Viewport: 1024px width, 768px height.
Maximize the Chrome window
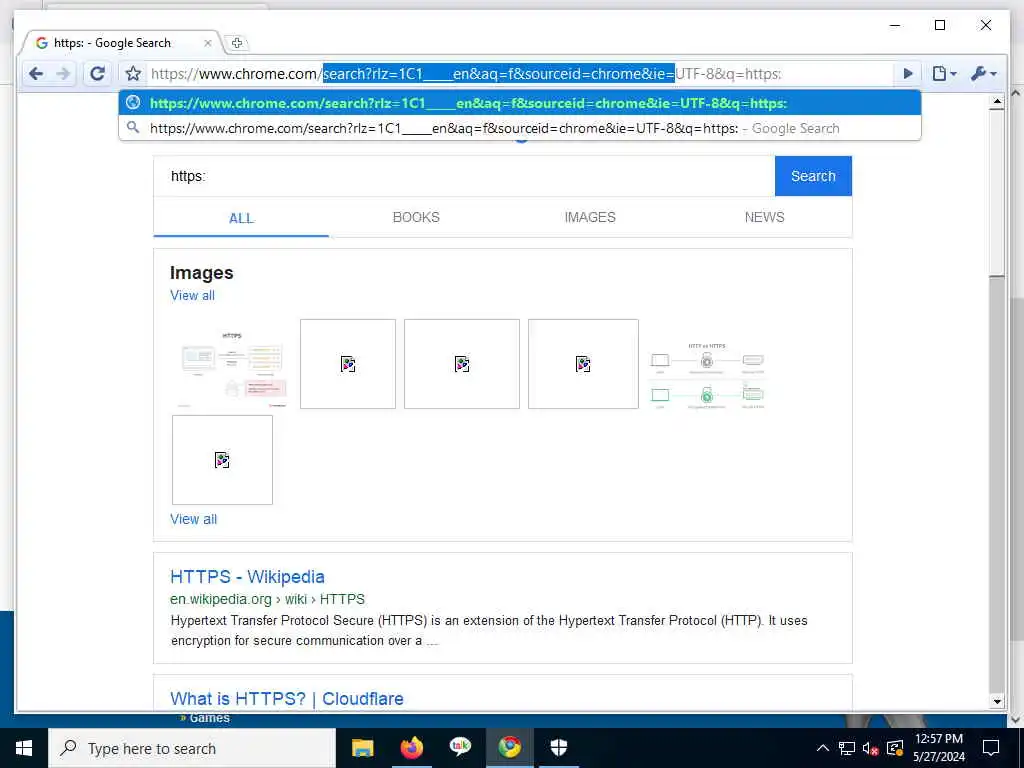coord(940,25)
